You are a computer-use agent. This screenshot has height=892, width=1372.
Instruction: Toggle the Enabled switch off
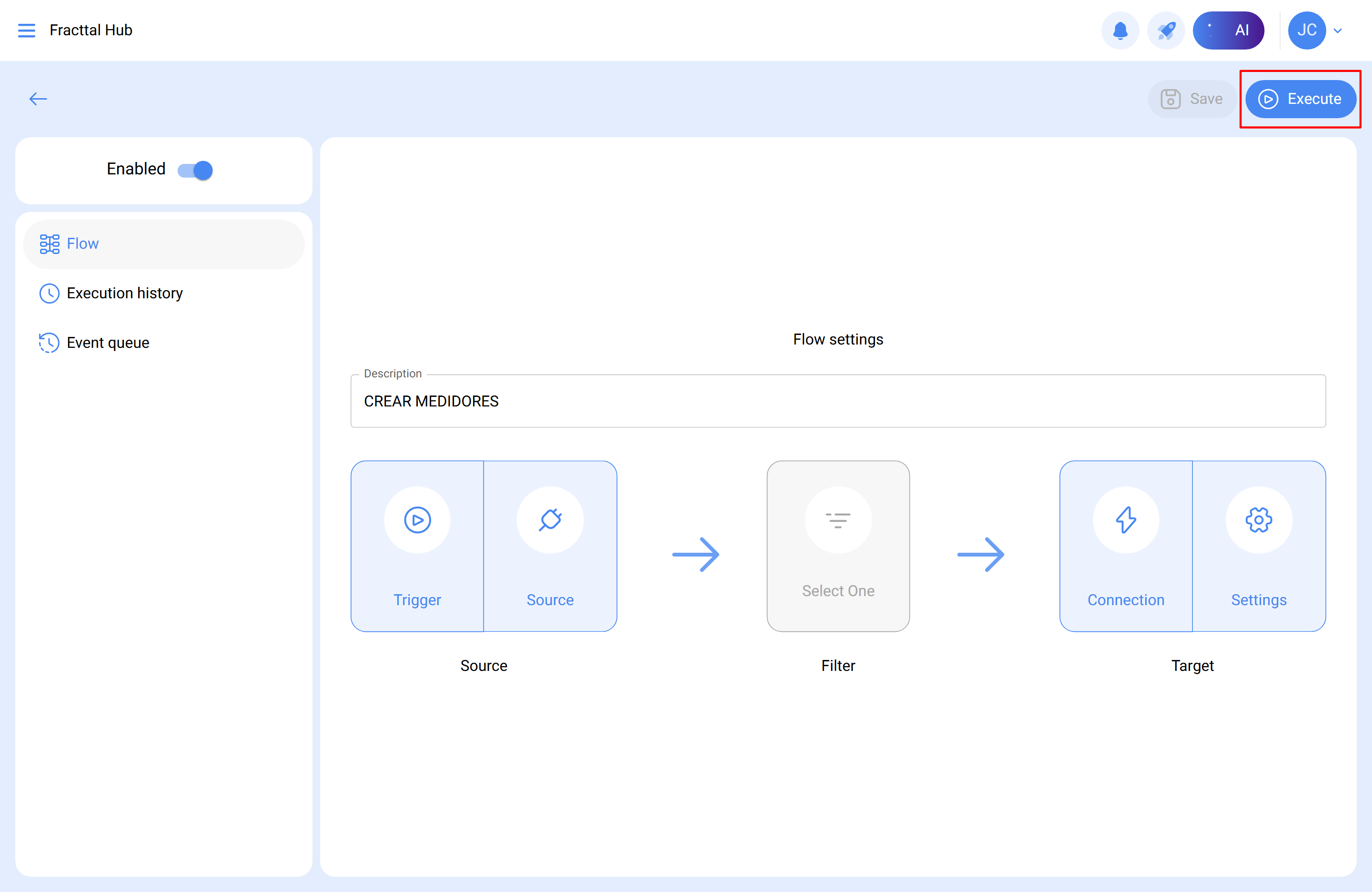tap(195, 170)
